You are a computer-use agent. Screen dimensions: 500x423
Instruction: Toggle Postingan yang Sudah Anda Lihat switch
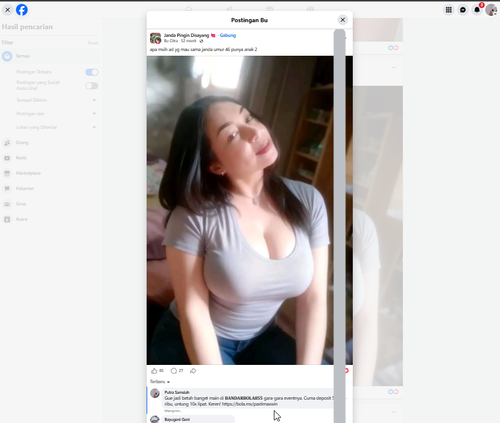pyautogui.click(x=92, y=86)
